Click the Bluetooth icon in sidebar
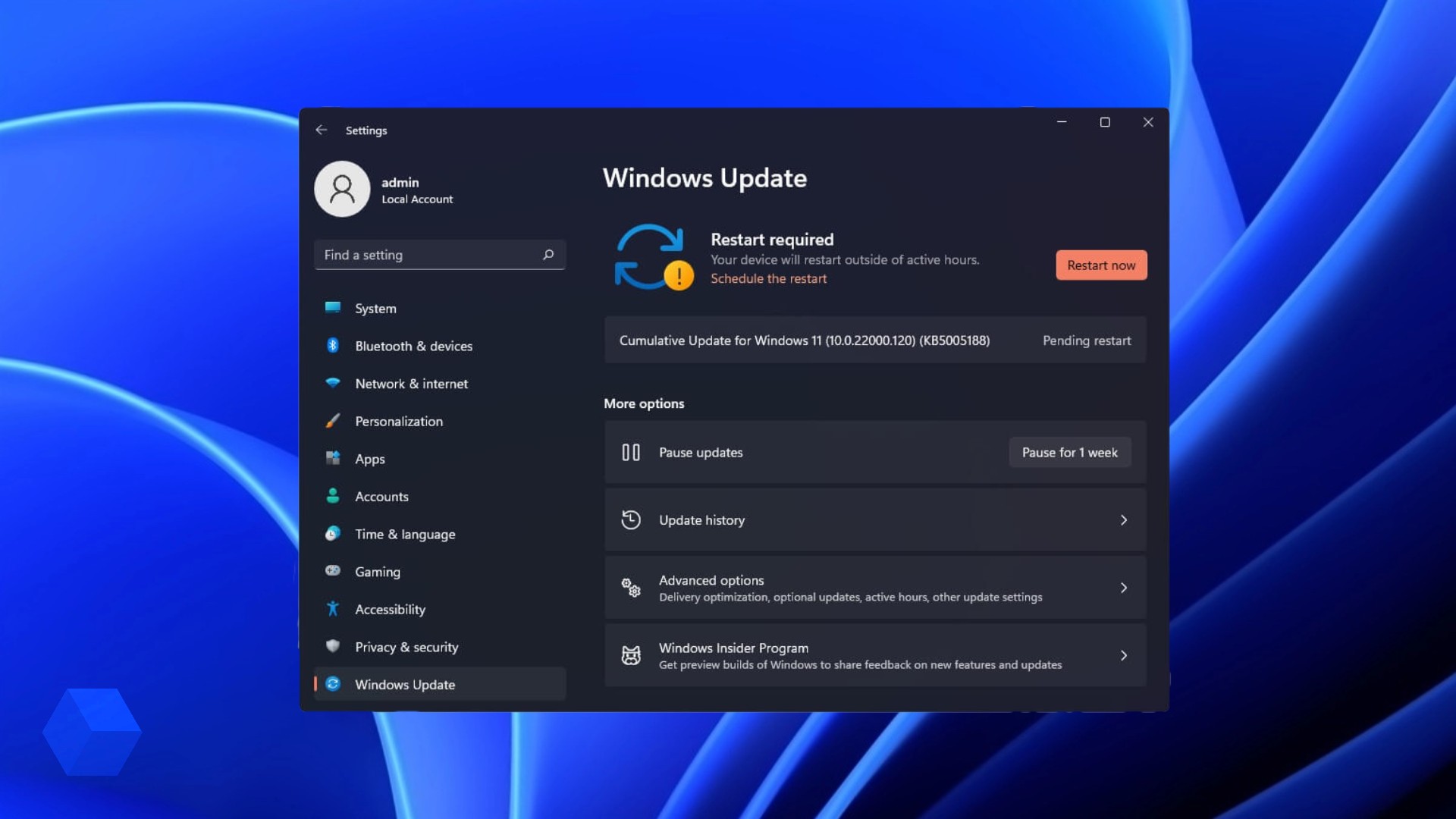 click(332, 345)
